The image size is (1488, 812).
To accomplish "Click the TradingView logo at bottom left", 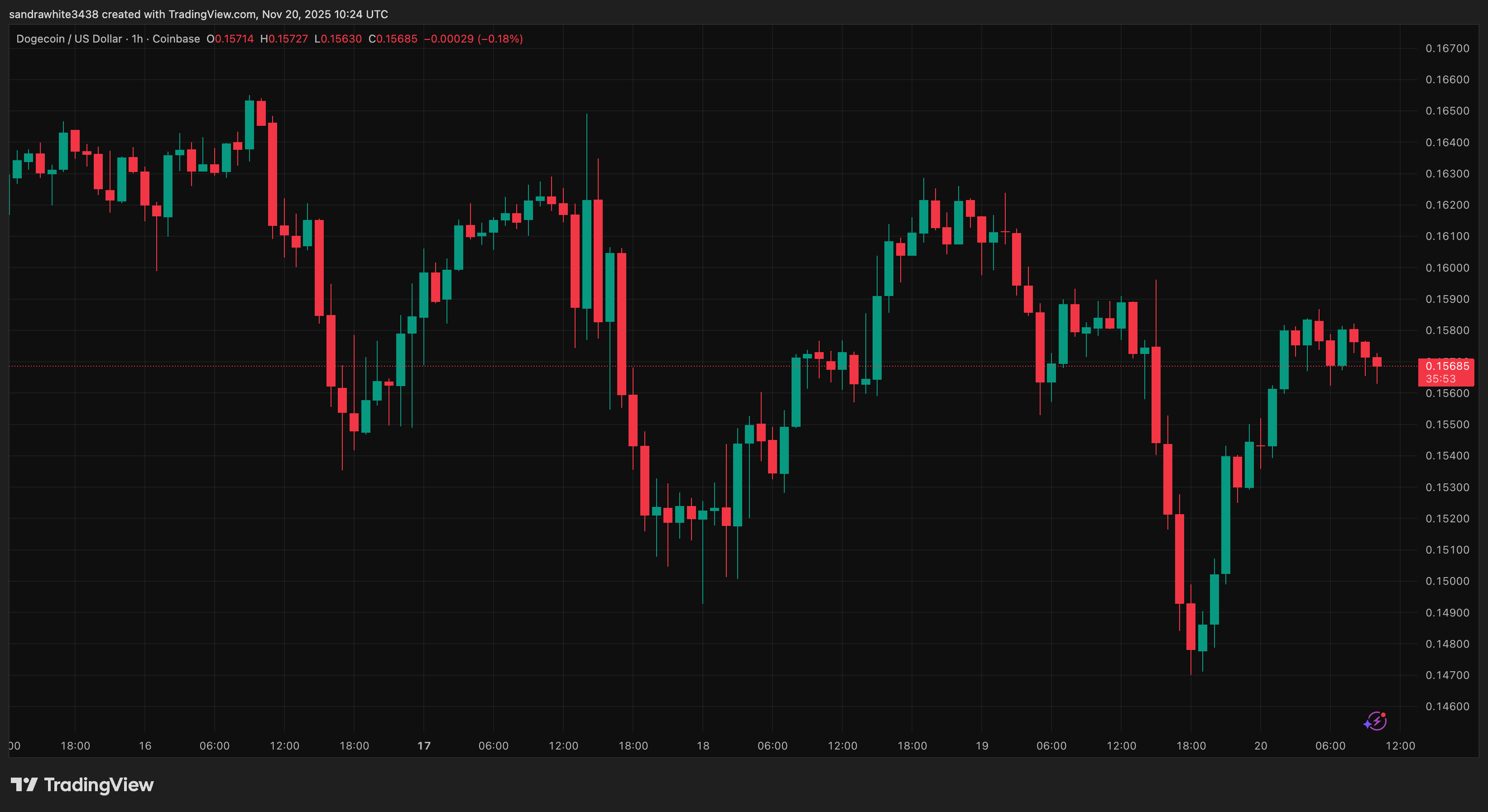I will click(x=82, y=784).
